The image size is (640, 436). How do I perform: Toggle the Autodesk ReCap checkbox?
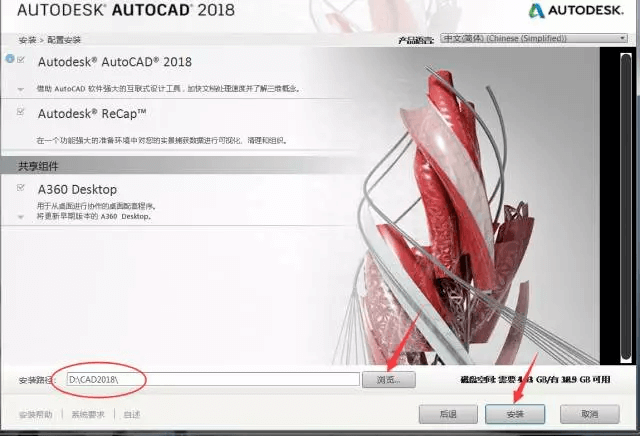(20, 111)
